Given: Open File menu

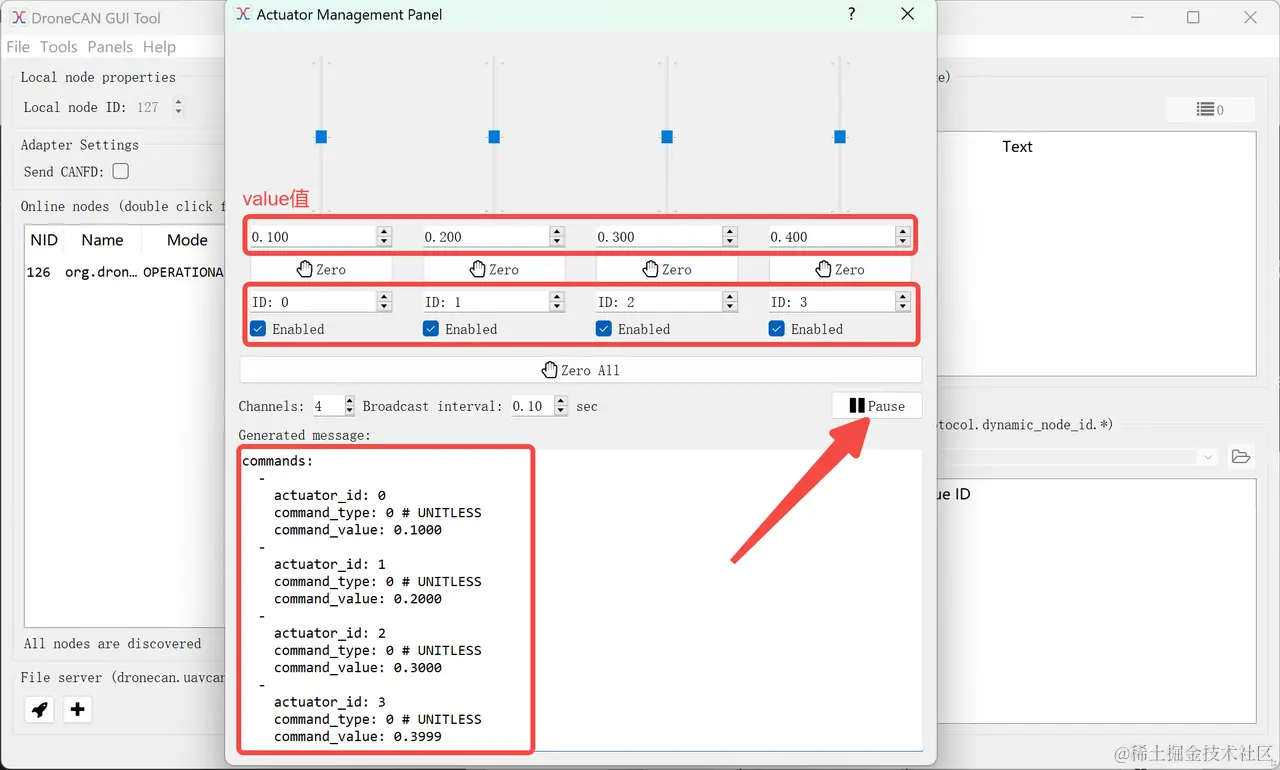Looking at the screenshot, I should (18, 47).
